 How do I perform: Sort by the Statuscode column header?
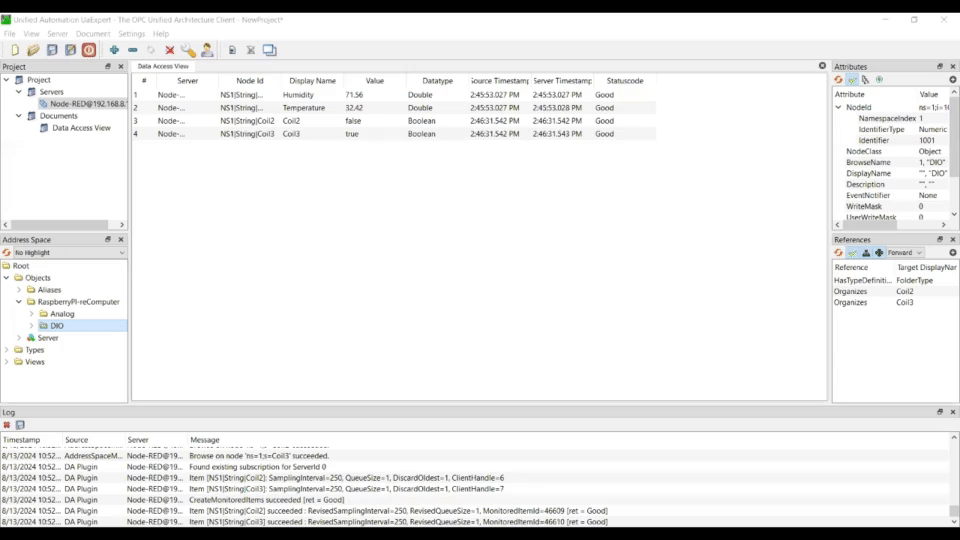coord(624,81)
